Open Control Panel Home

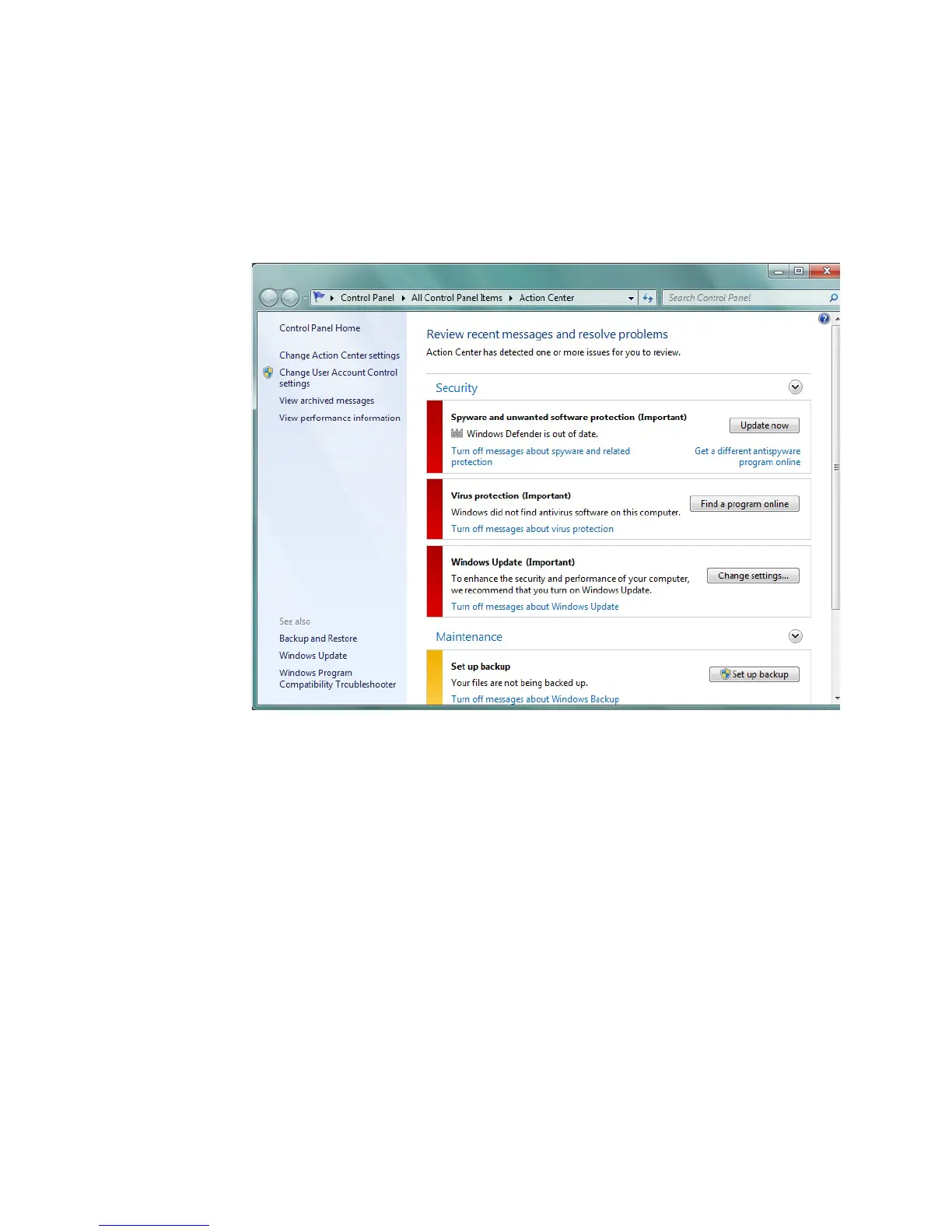(x=320, y=328)
